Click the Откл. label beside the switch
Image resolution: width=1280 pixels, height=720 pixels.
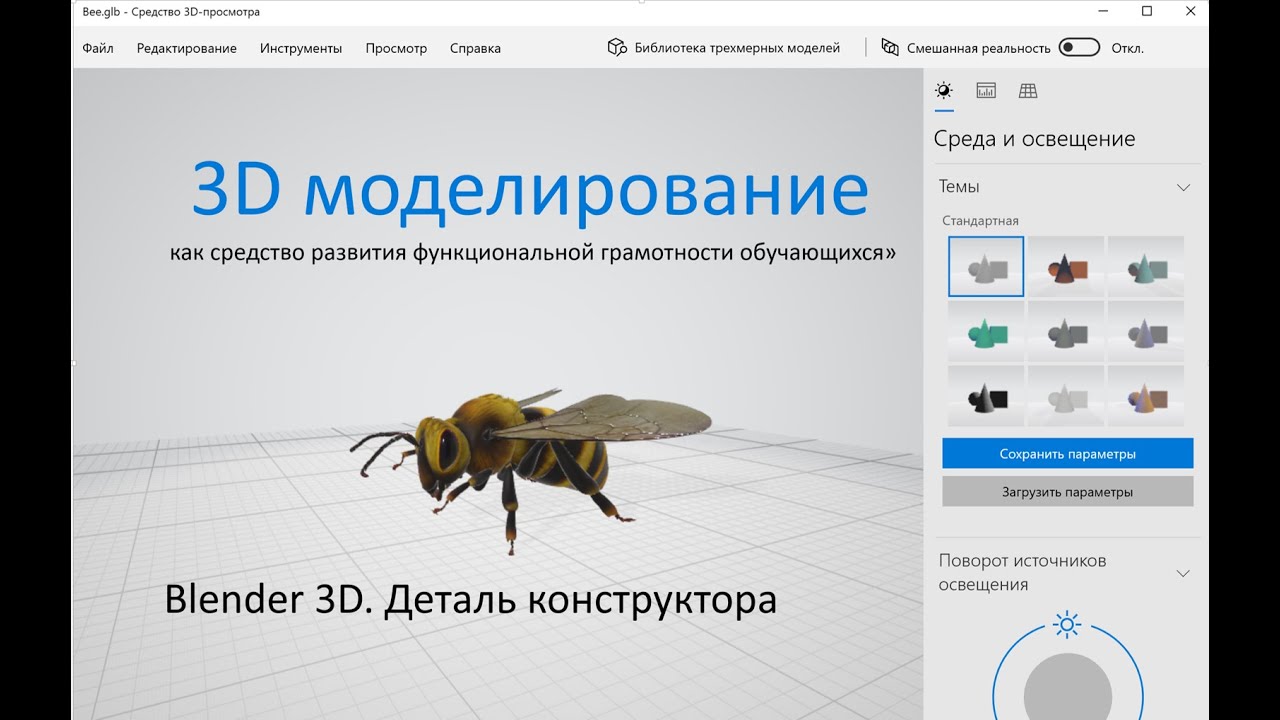(1128, 48)
